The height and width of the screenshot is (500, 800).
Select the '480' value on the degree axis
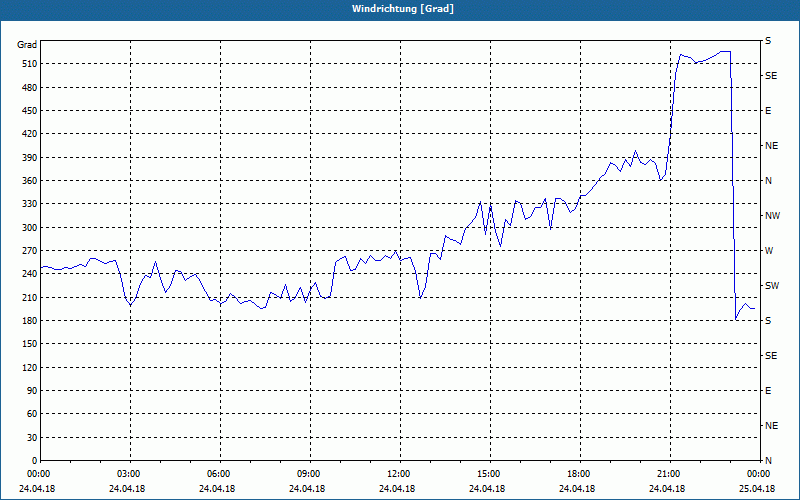pyautogui.click(x=30, y=88)
